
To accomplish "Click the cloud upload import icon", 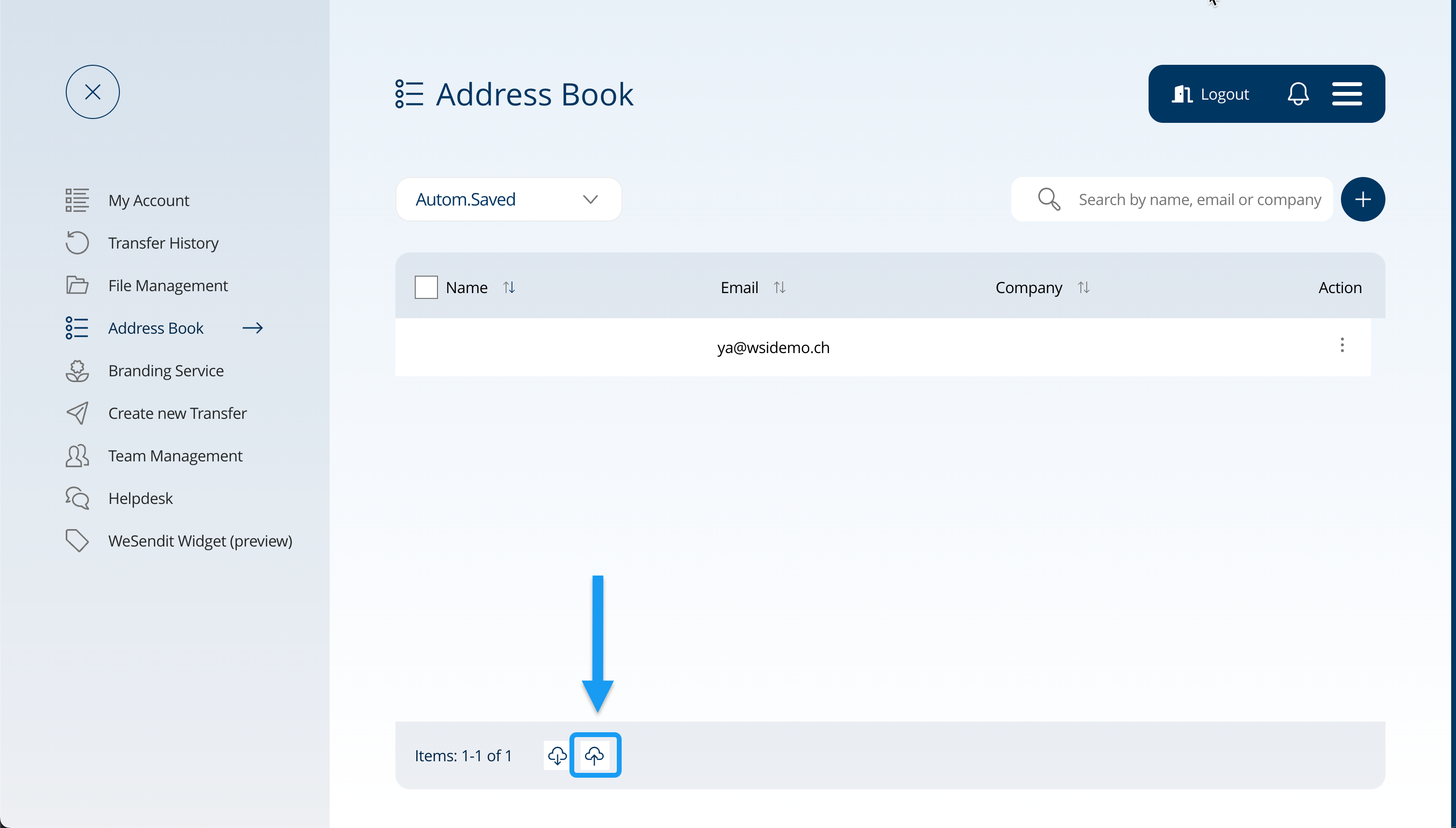I will point(595,755).
